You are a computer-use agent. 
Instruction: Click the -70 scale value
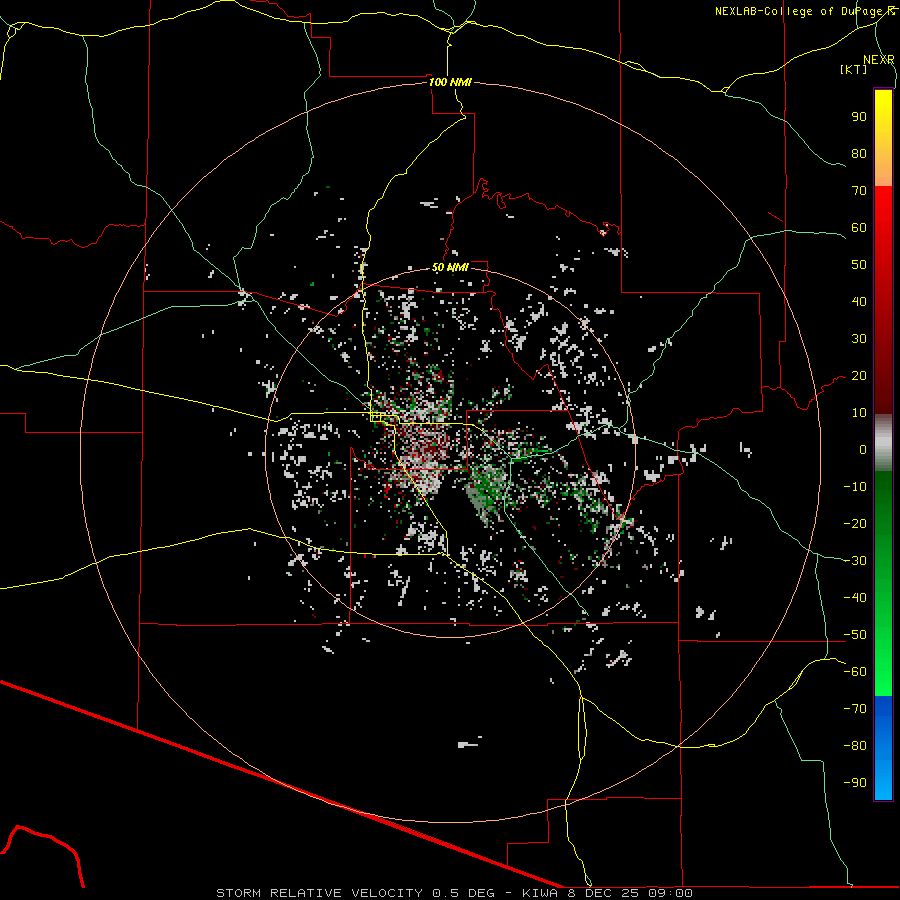pos(855,709)
